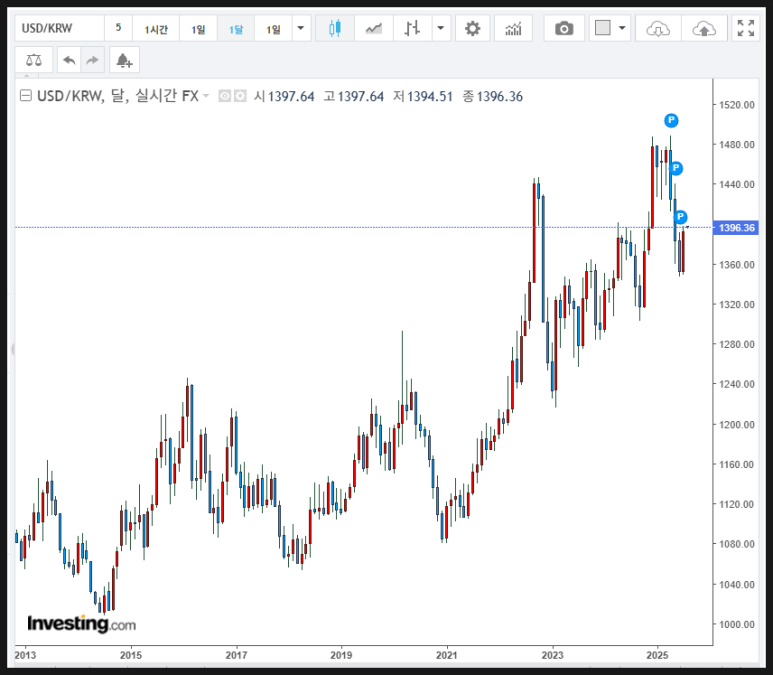
Task: Click the topmost blue P marker
Action: (671, 120)
